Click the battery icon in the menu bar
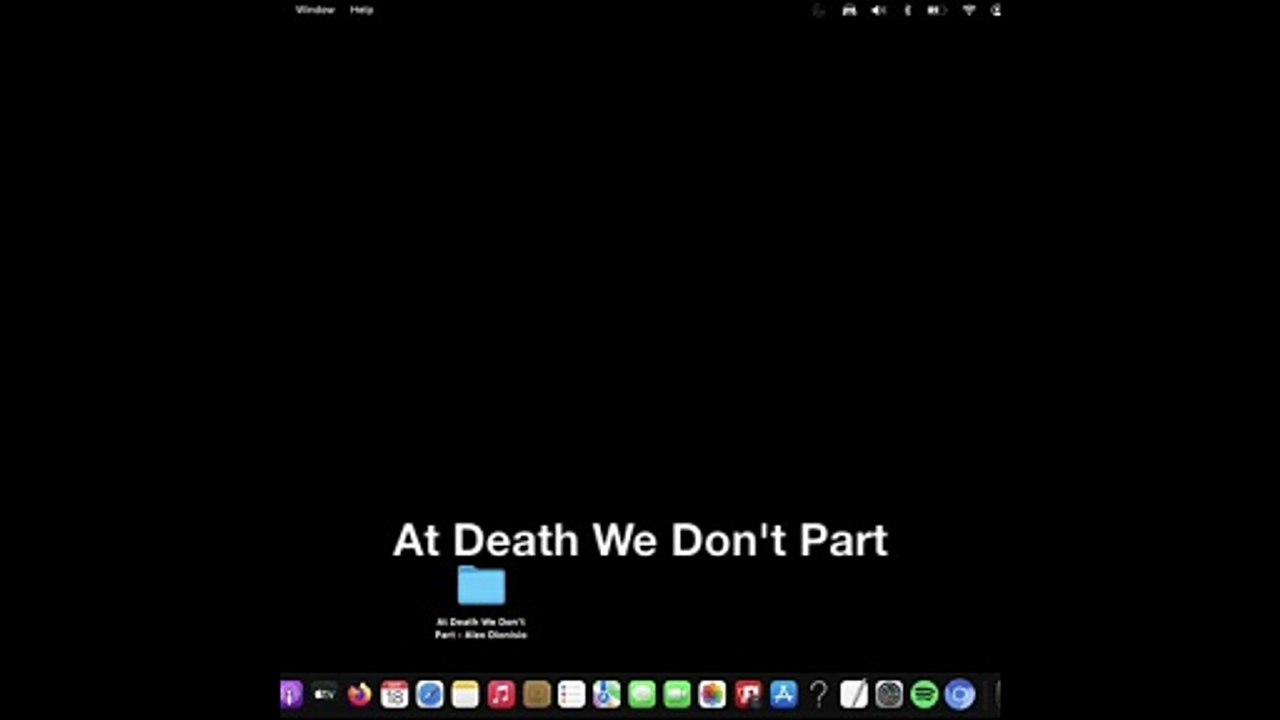 click(936, 10)
